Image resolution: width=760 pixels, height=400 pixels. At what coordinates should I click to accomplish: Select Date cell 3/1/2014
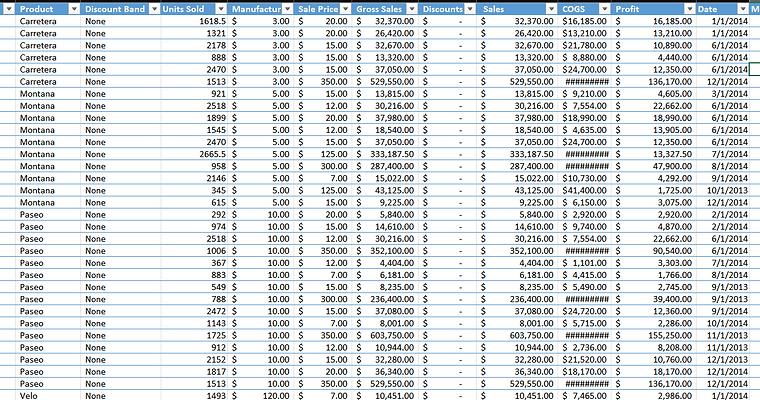pos(723,94)
